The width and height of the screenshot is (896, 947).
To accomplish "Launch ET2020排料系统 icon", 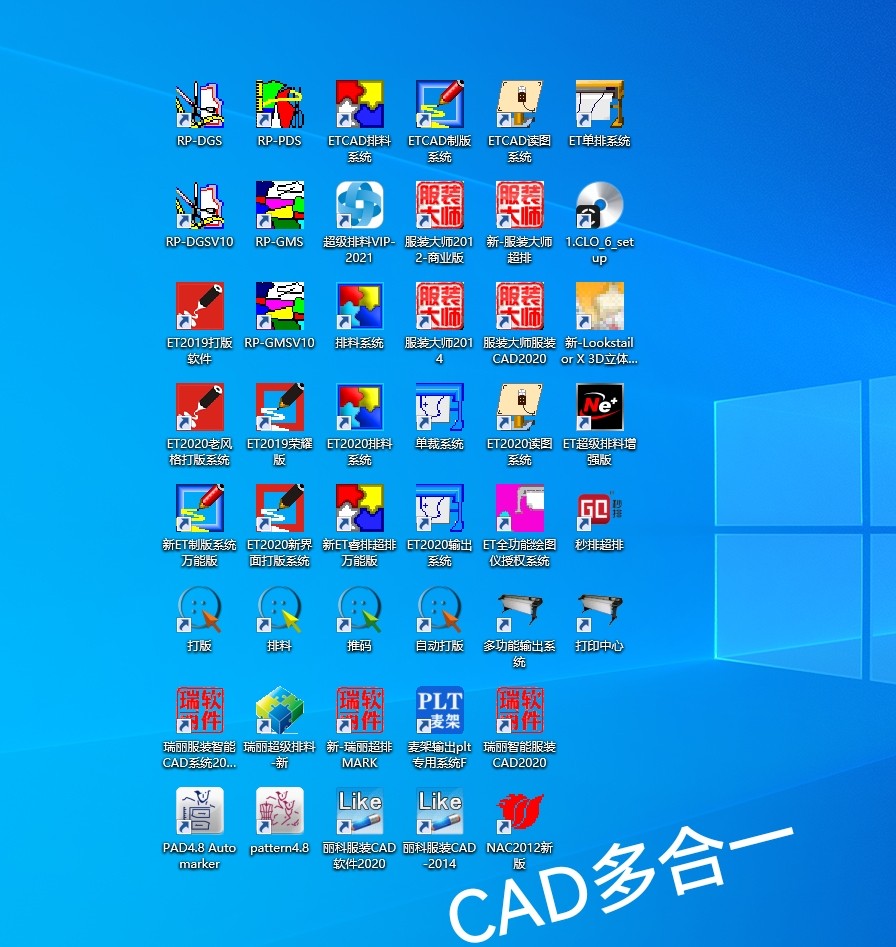I will pyautogui.click(x=359, y=406).
